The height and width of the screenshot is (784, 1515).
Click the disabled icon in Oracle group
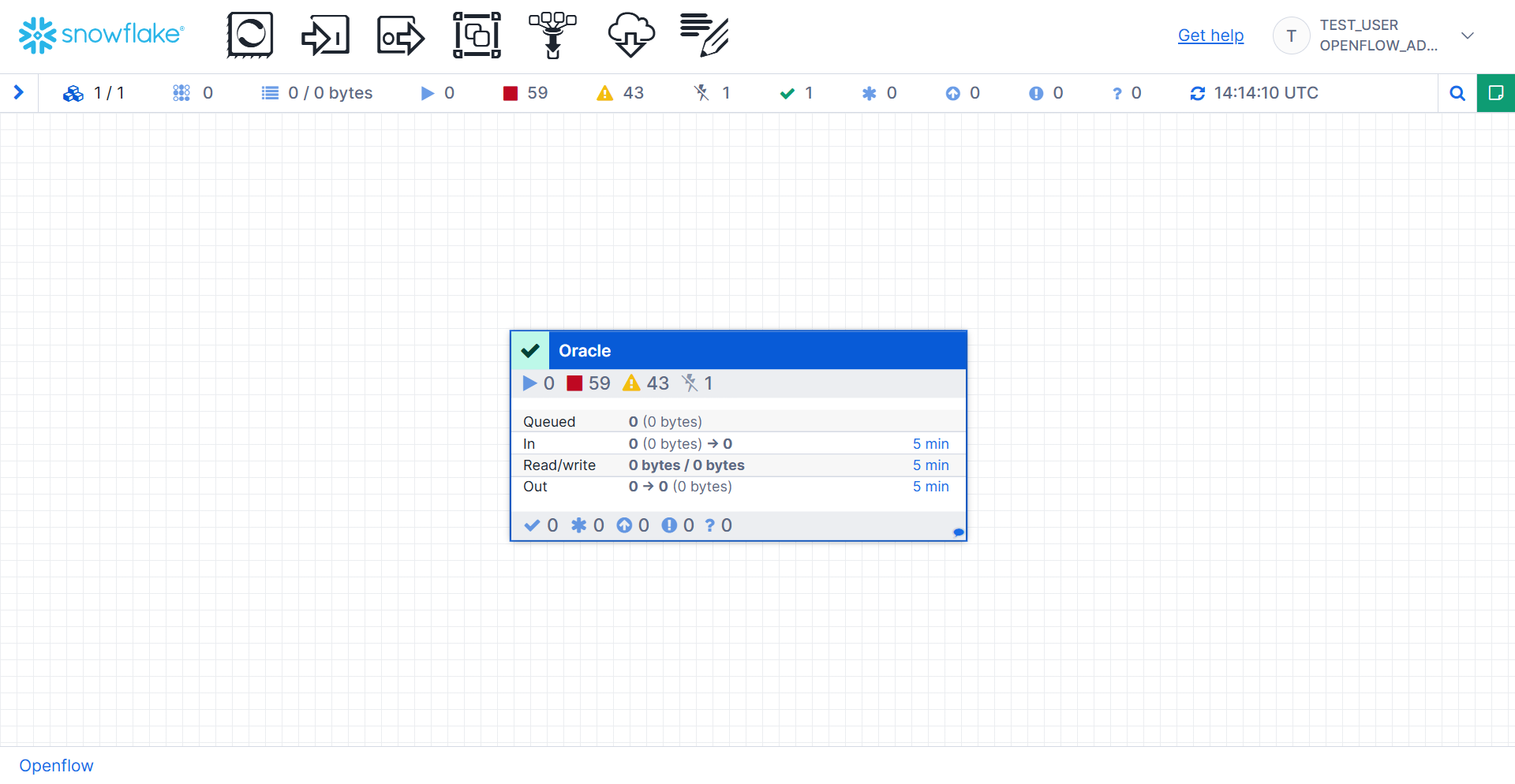pos(690,383)
